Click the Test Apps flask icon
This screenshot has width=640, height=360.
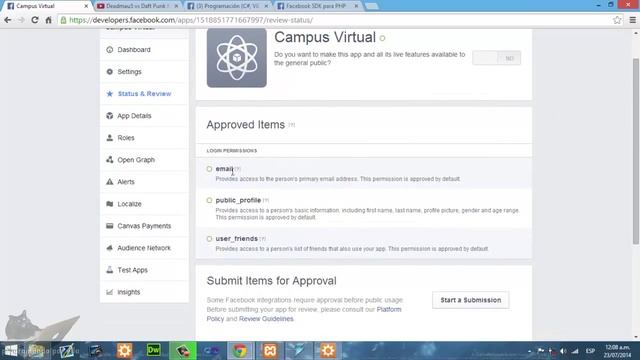coord(109,270)
